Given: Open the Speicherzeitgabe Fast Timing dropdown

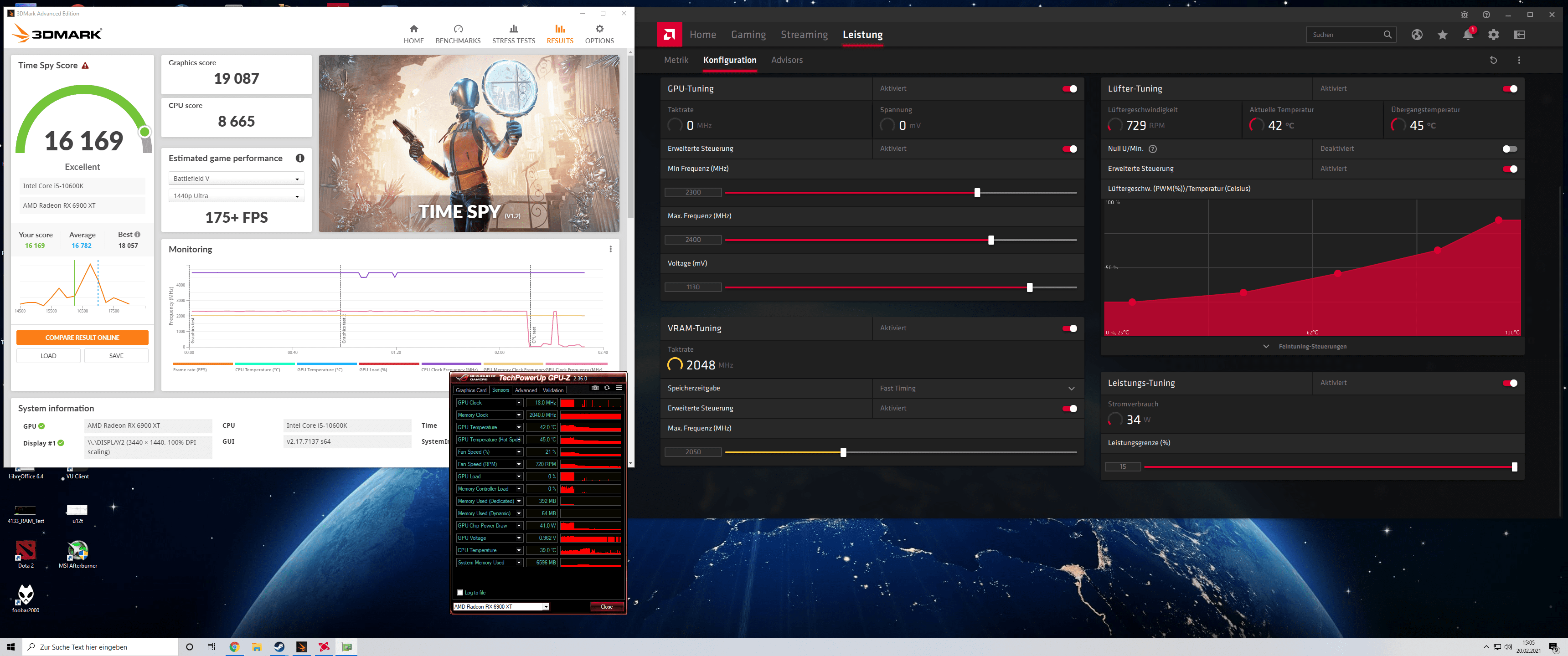Looking at the screenshot, I should [978, 388].
